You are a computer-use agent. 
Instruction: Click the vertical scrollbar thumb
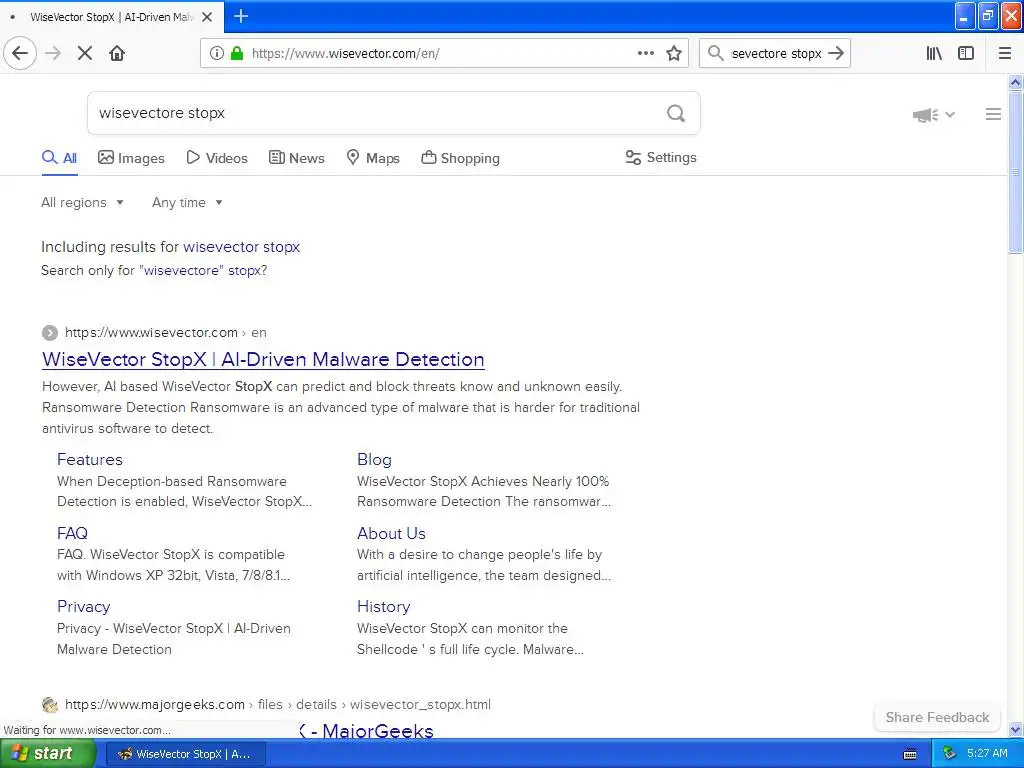tap(1015, 172)
